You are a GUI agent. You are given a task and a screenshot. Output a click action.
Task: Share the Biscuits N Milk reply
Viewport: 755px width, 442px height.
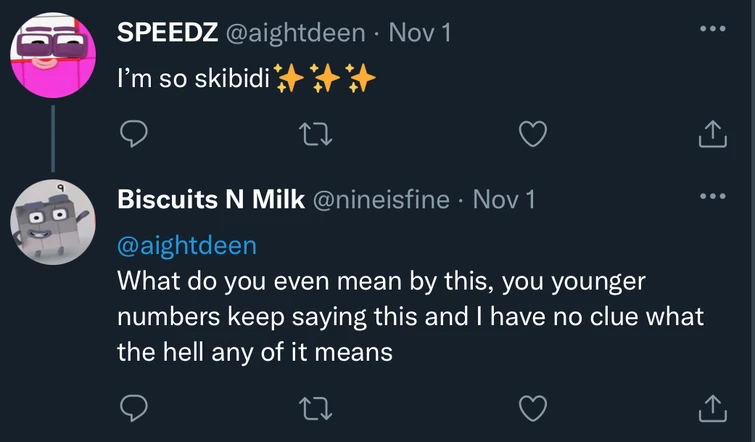pos(710,407)
